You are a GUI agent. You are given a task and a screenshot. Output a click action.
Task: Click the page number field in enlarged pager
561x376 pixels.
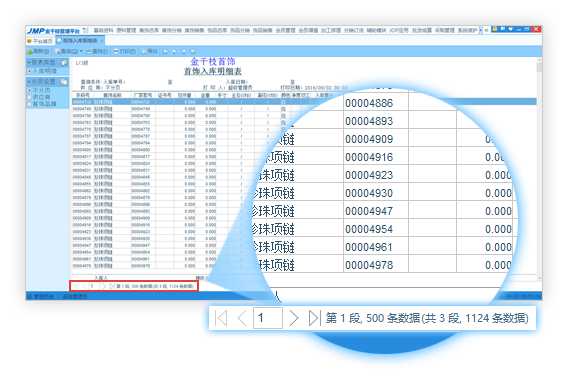pyautogui.click(x=268, y=318)
